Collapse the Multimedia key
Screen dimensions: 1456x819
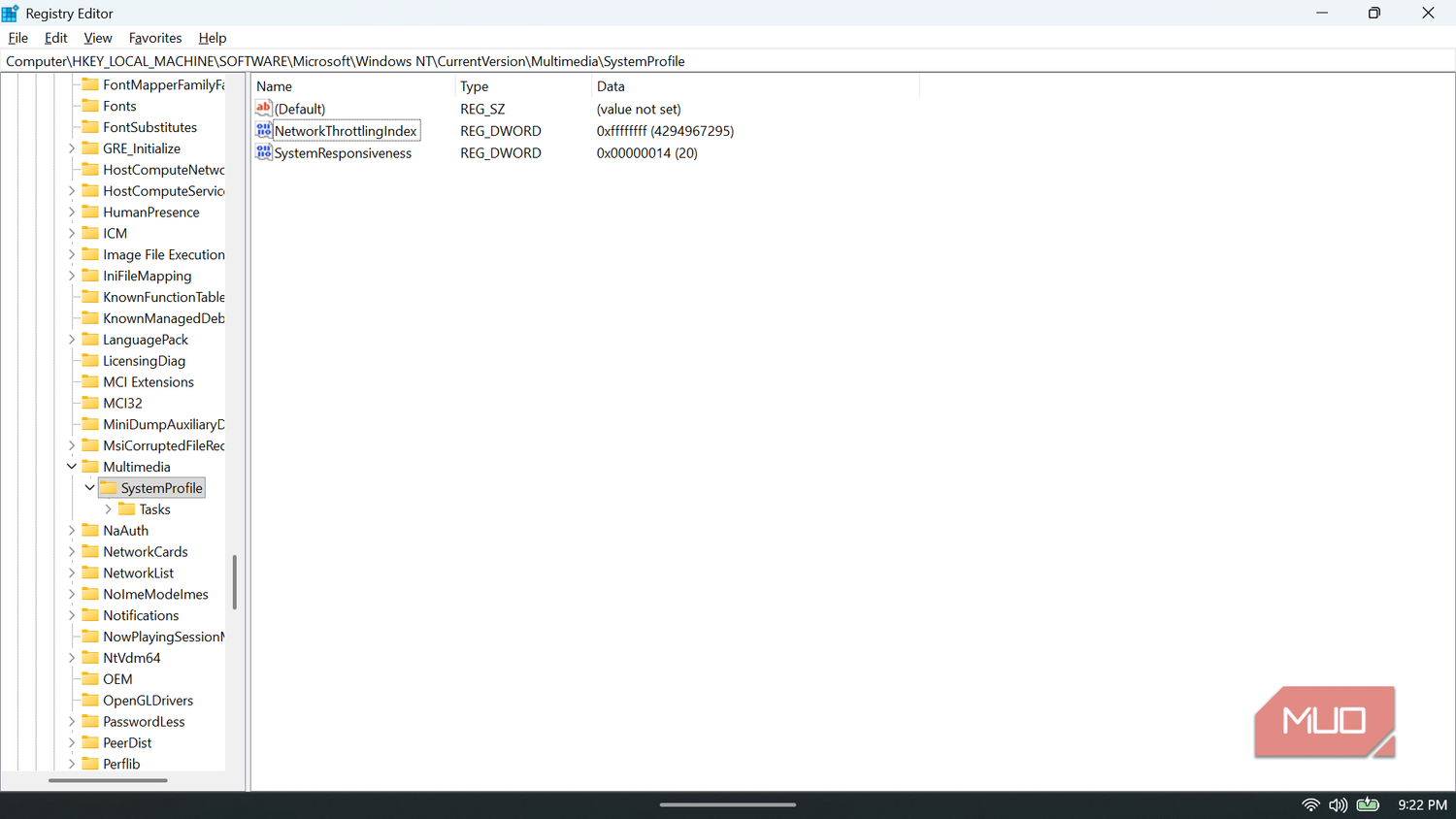(72, 467)
